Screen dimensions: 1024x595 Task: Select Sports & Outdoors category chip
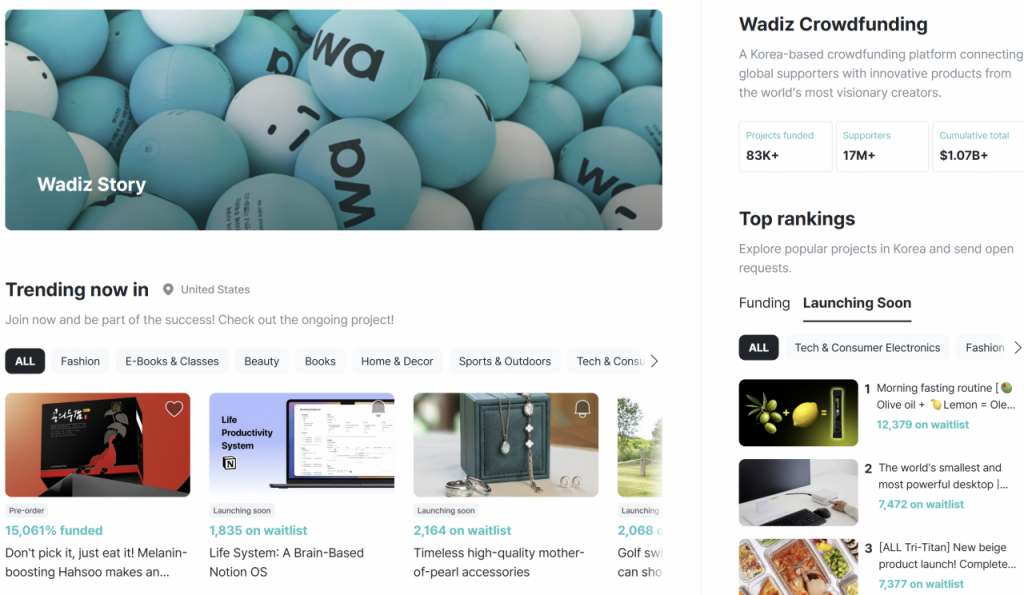(x=505, y=361)
